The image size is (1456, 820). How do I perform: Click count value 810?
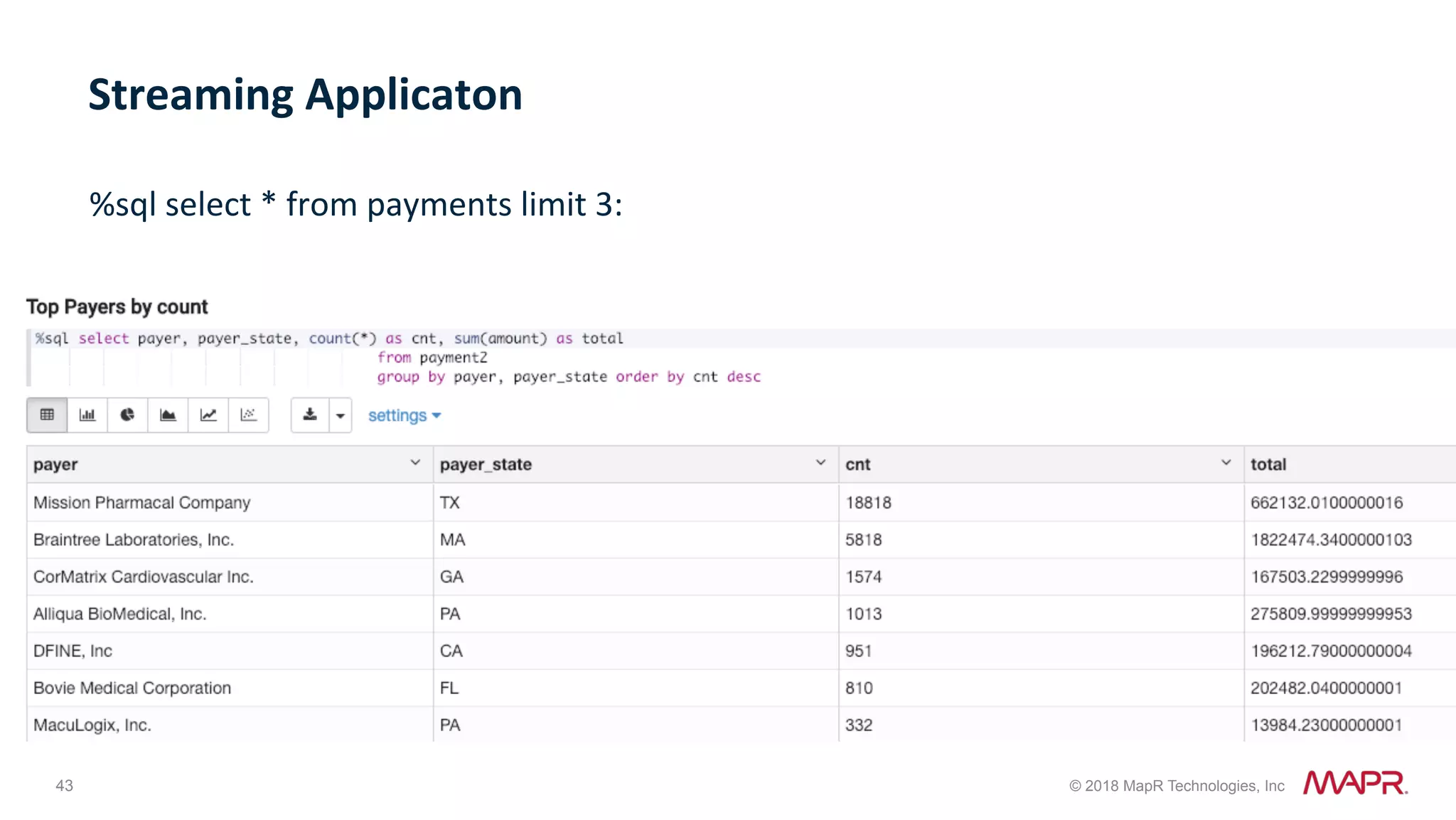click(x=859, y=688)
